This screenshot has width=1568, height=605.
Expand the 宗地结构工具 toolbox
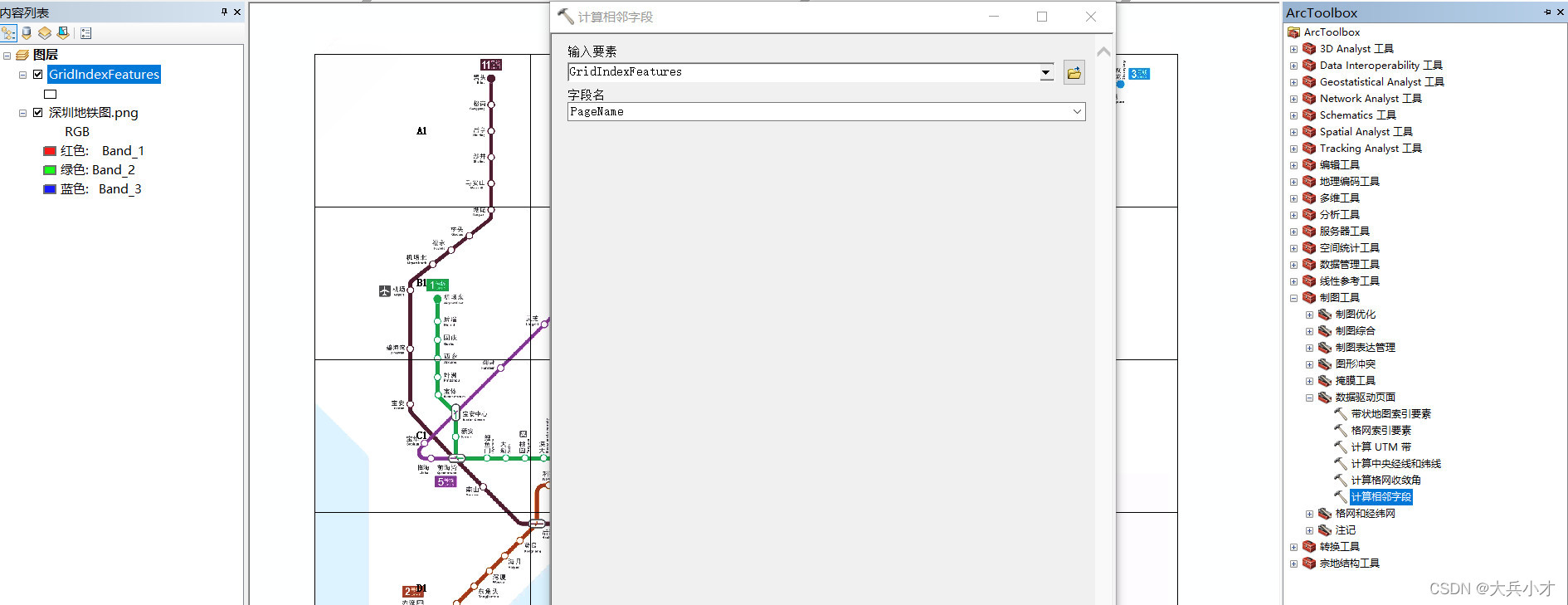coord(1293,564)
